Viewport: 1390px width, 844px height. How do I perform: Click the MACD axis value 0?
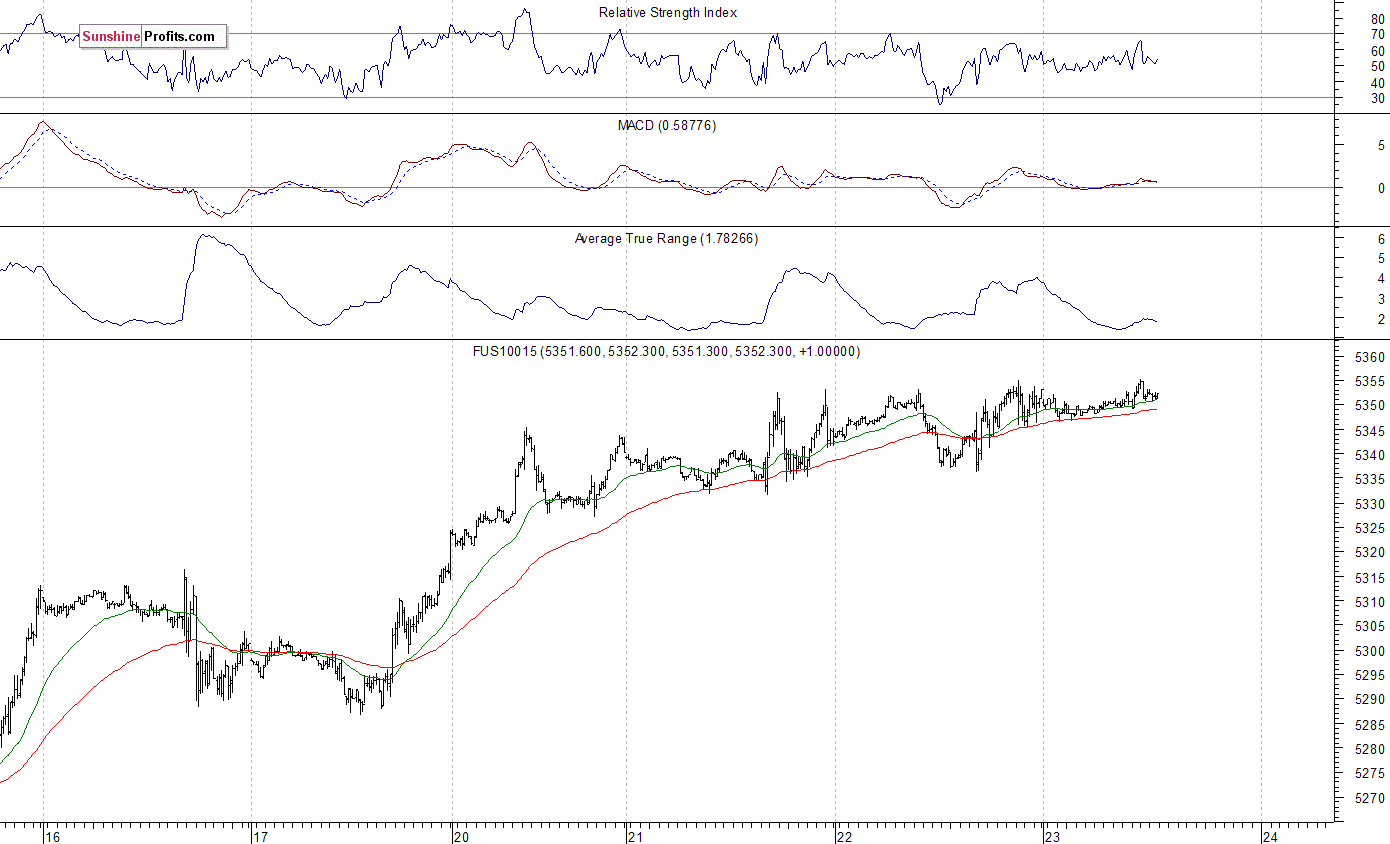(1381, 188)
